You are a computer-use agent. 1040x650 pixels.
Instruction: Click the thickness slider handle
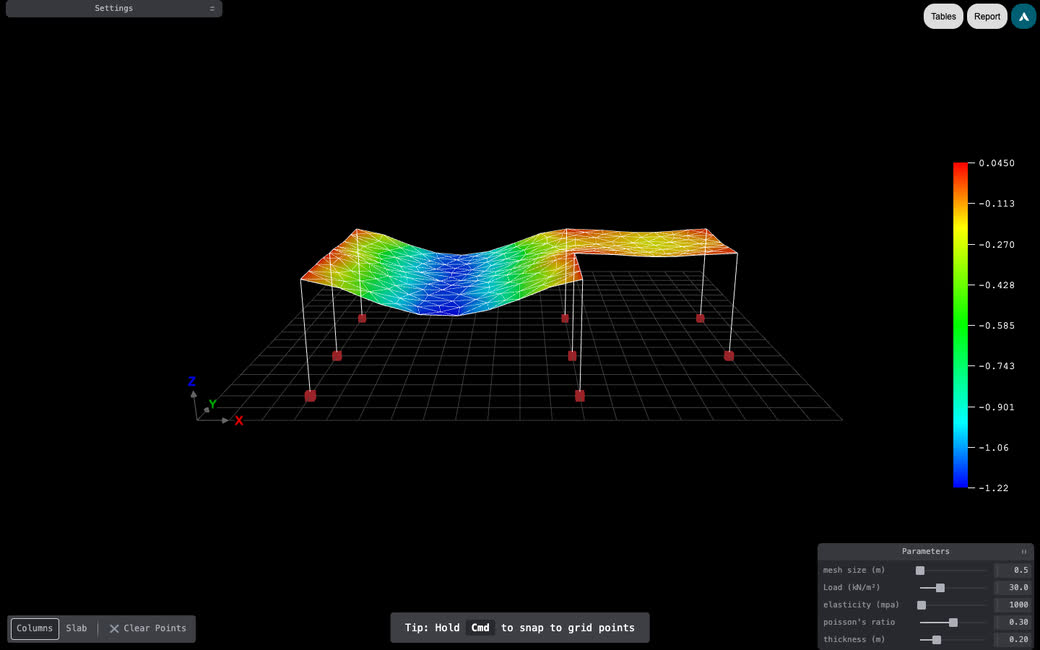(x=937, y=639)
